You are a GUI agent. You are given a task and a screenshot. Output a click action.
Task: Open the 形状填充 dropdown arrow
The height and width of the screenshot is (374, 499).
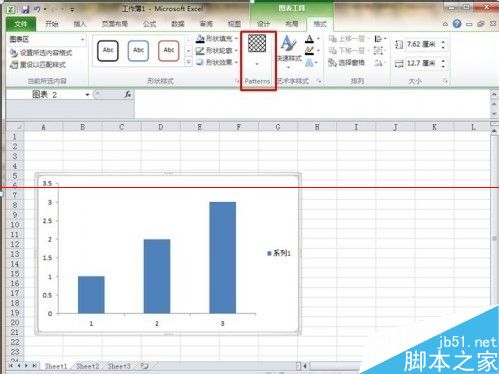pyautogui.click(x=236, y=39)
